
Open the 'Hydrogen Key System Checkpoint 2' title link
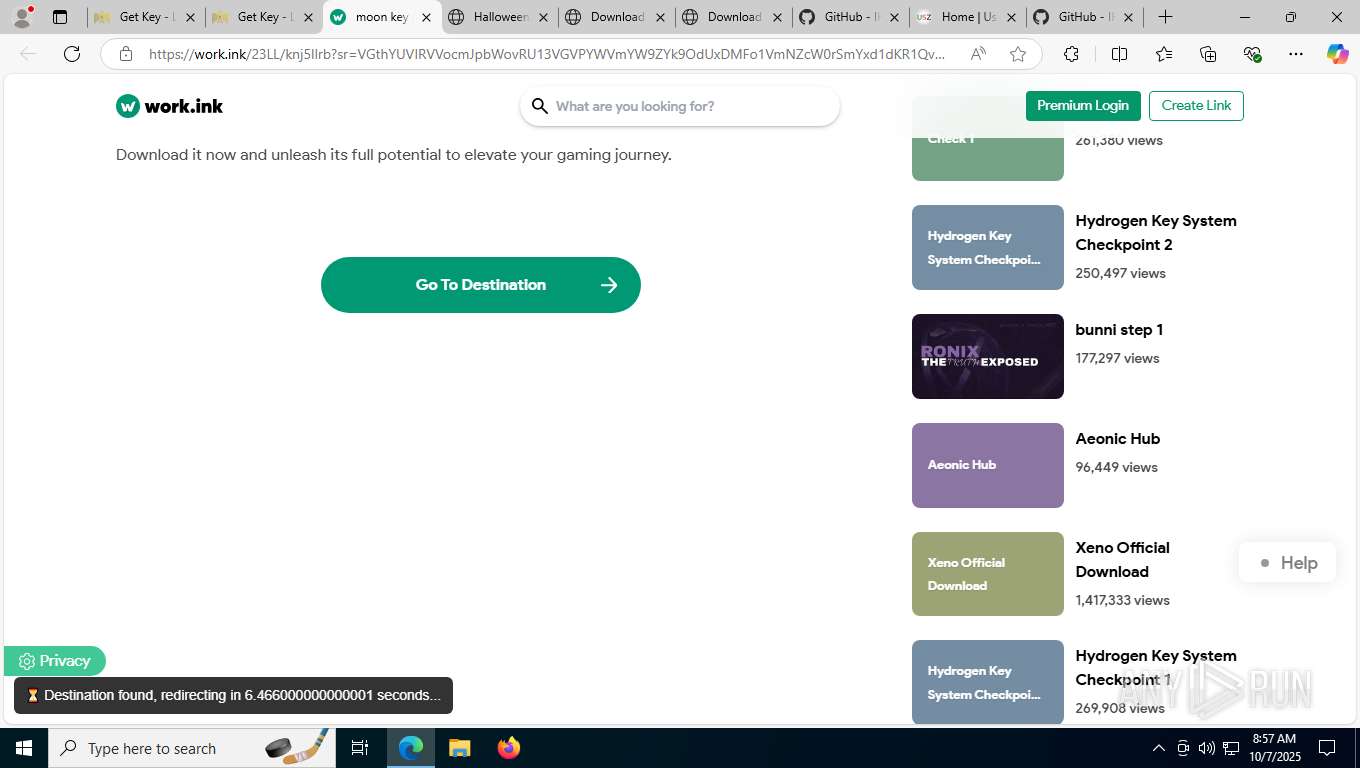(1156, 233)
